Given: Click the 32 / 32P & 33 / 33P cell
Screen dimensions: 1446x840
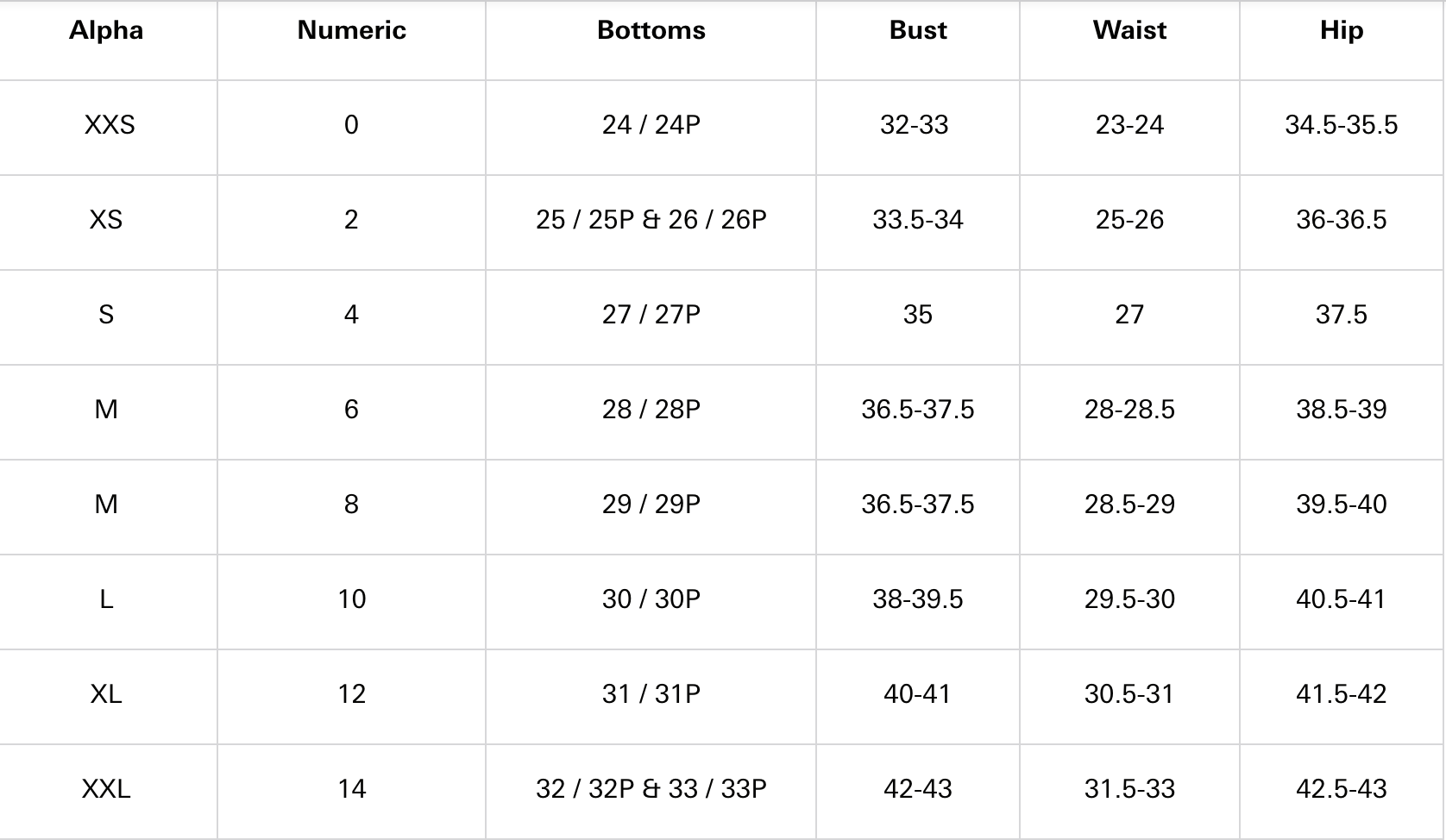Looking at the screenshot, I should 651,789.
